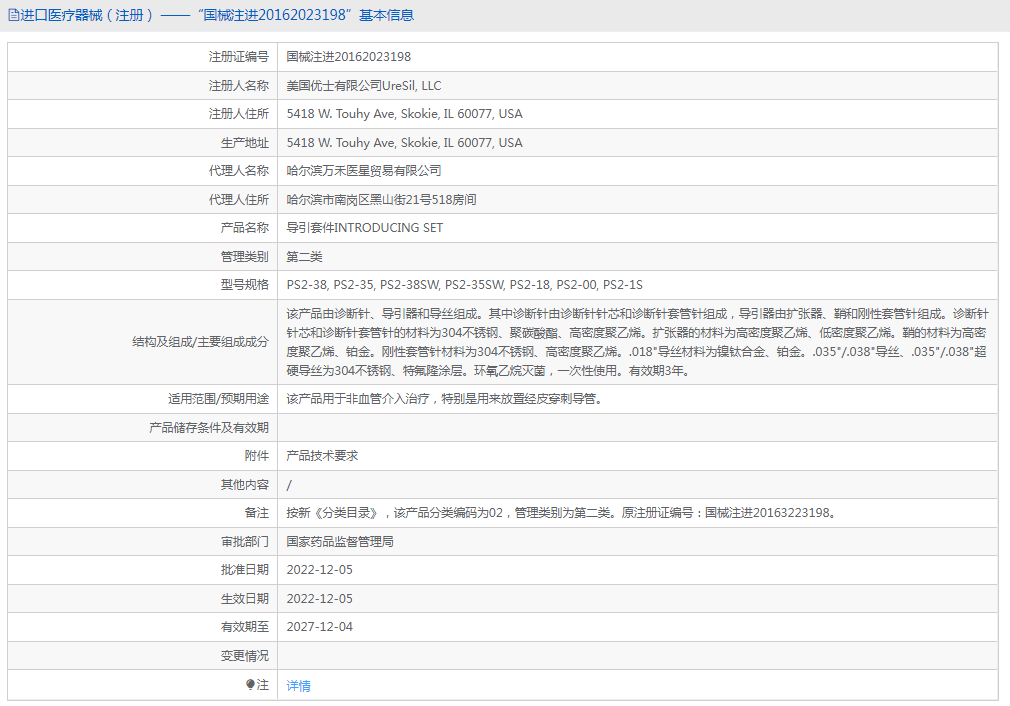Click the 生效日期 label
The height and width of the screenshot is (706, 1010).
click(x=245, y=598)
